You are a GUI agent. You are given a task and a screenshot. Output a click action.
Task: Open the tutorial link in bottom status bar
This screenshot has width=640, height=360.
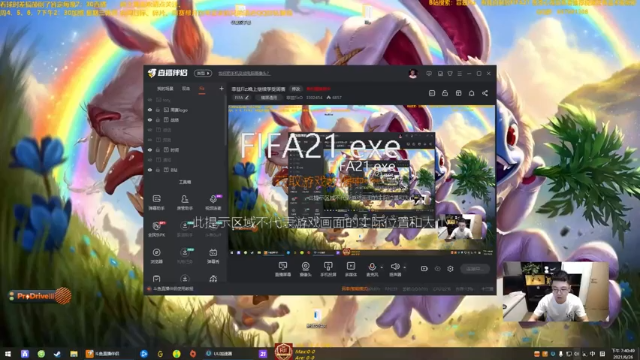pos(171,289)
